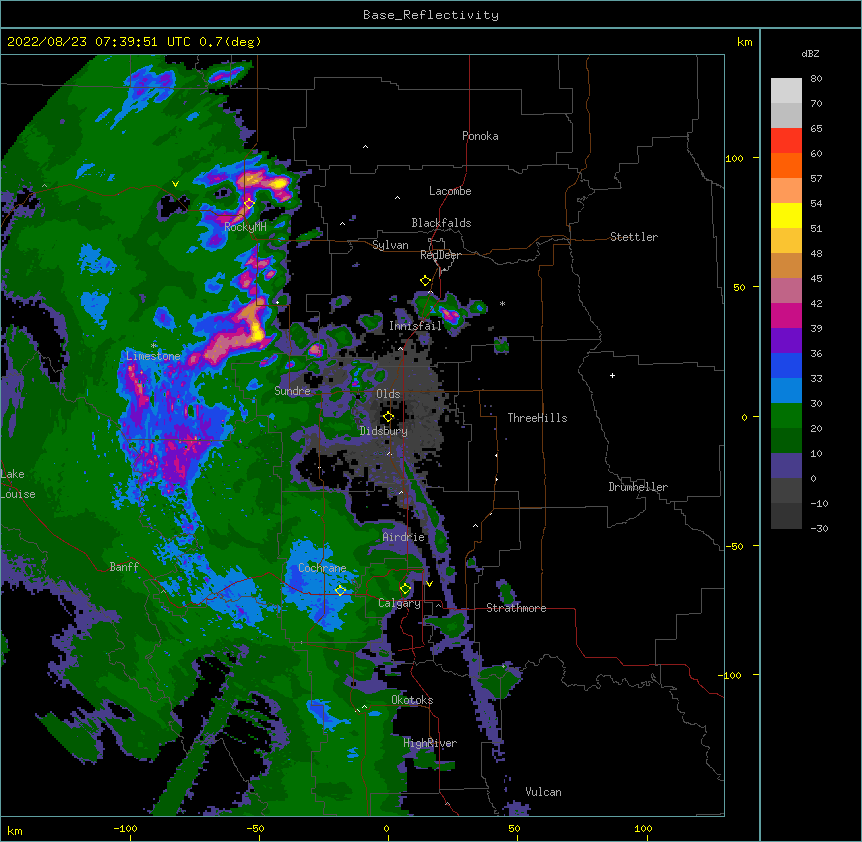The width and height of the screenshot is (862, 842).
Task: Click the slate 0–10 dBZ legend band
Action: point(786,466)
